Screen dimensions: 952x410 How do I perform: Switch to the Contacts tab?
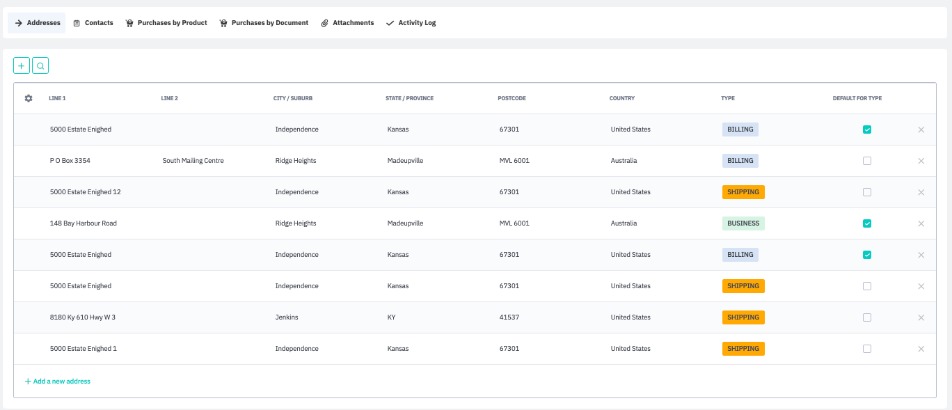click(x=93, y=22)
